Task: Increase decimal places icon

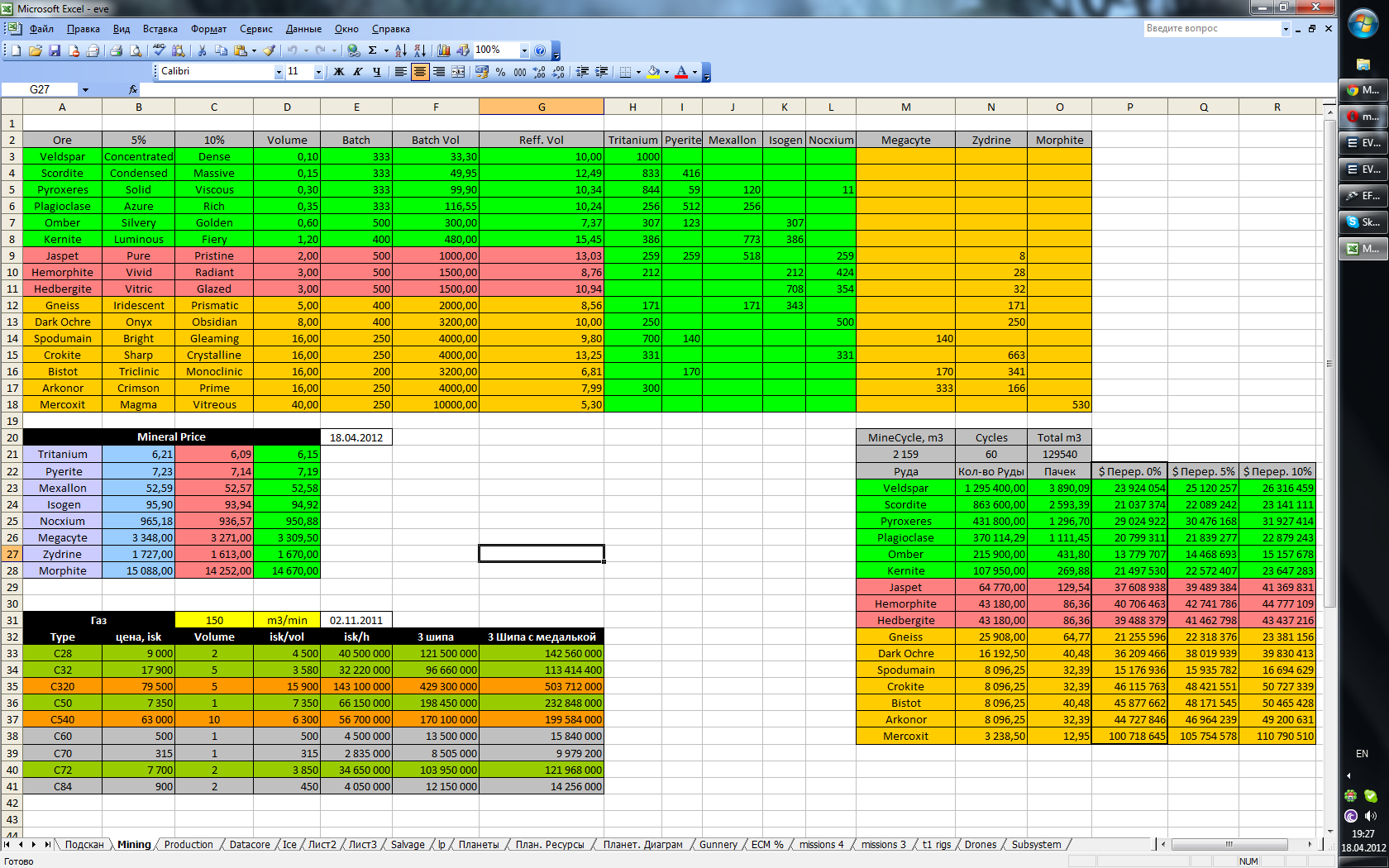Action: [539, 72]
